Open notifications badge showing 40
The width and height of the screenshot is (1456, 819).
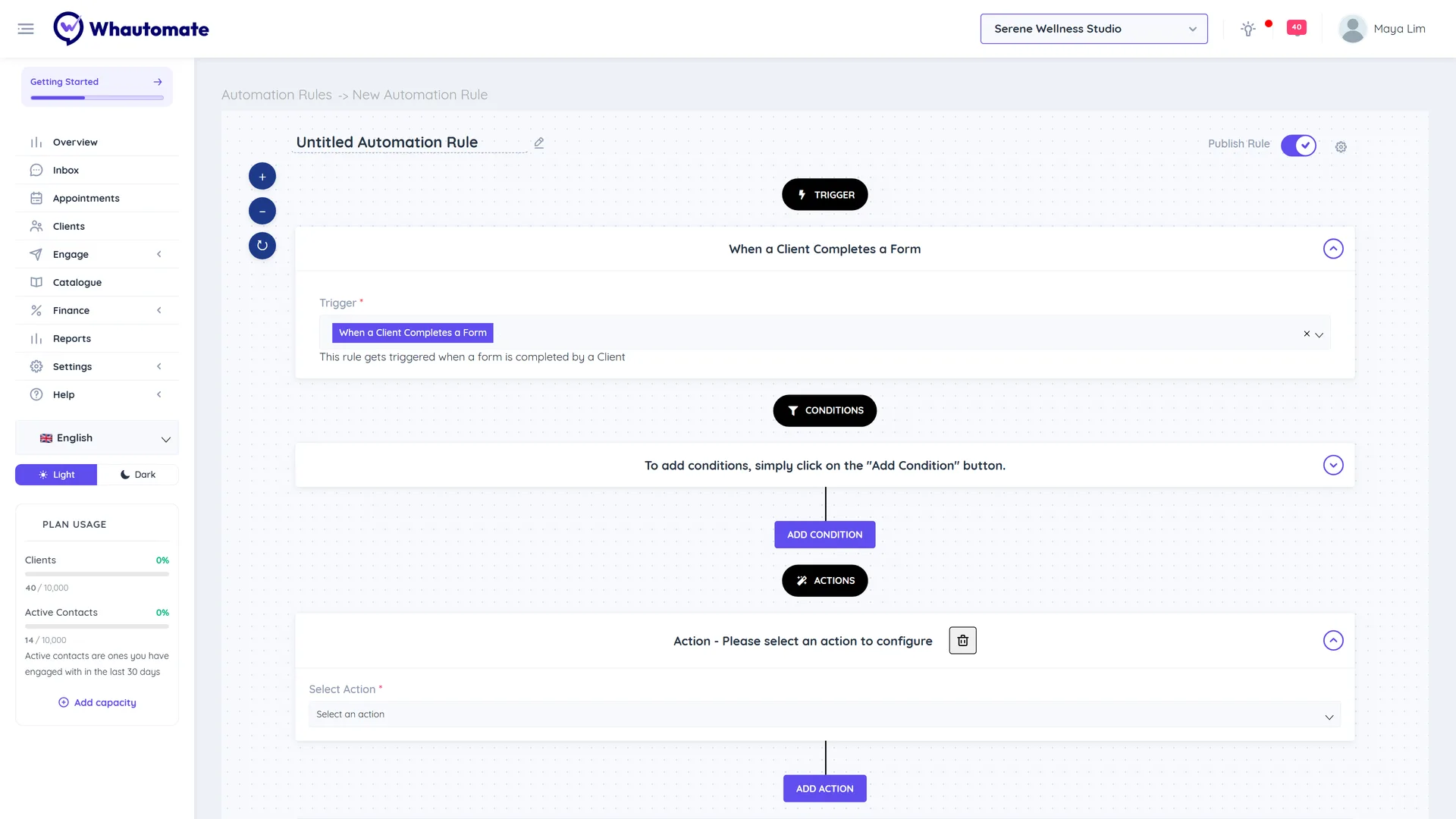coord(1297,28)
